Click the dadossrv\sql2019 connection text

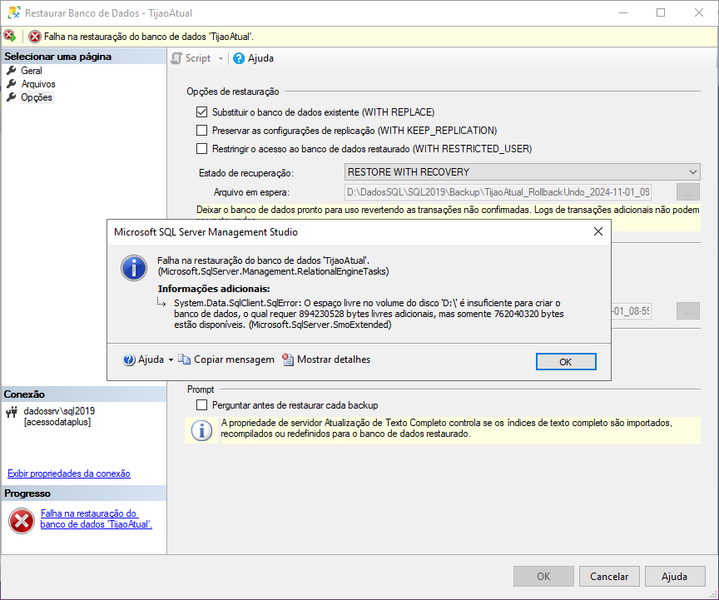[59, 411]
